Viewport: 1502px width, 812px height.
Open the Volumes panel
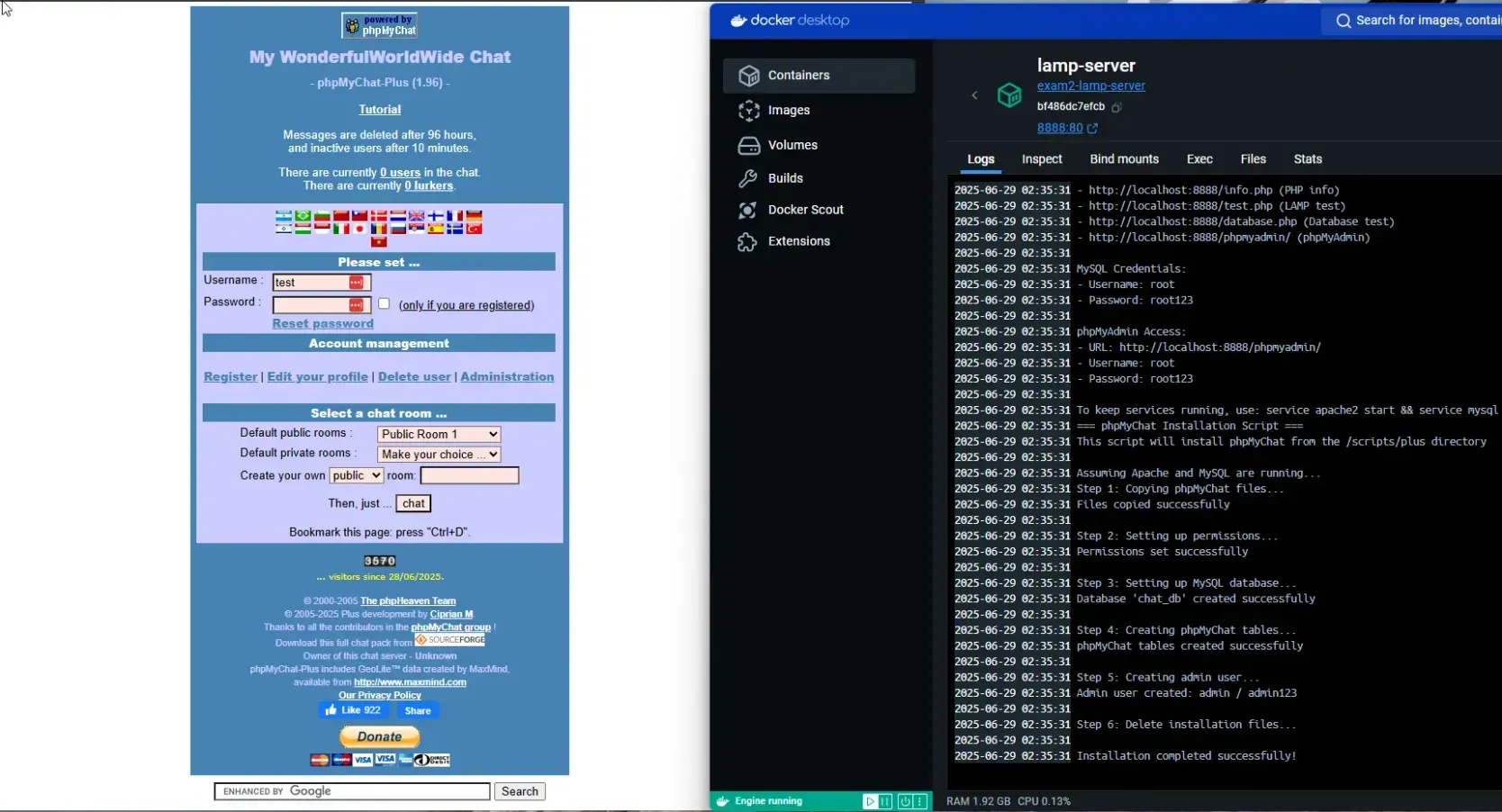(x=794, y=144)
